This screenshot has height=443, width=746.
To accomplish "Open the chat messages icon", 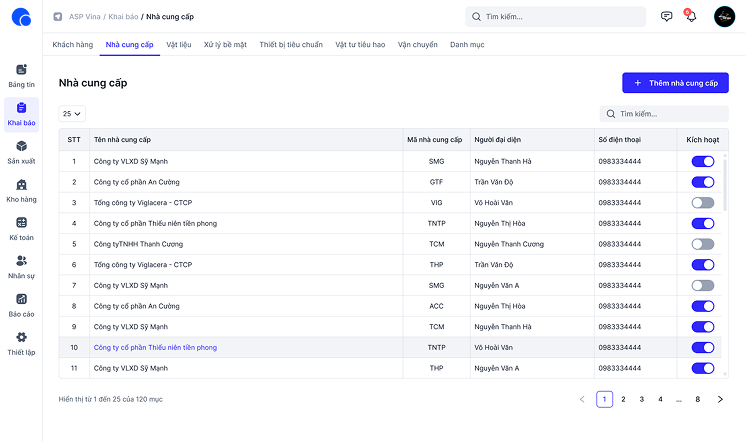I will click(x=667, y=17).
